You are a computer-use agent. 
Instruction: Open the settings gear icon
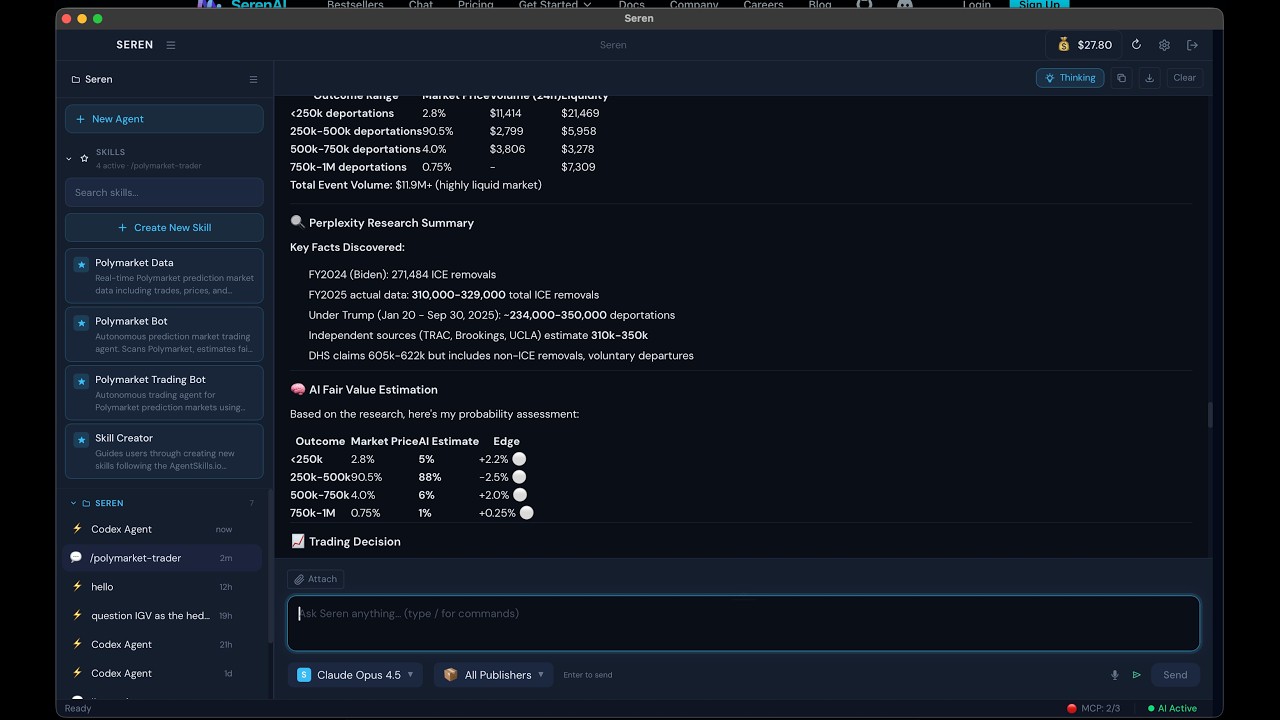click(x=1164, y=45)
